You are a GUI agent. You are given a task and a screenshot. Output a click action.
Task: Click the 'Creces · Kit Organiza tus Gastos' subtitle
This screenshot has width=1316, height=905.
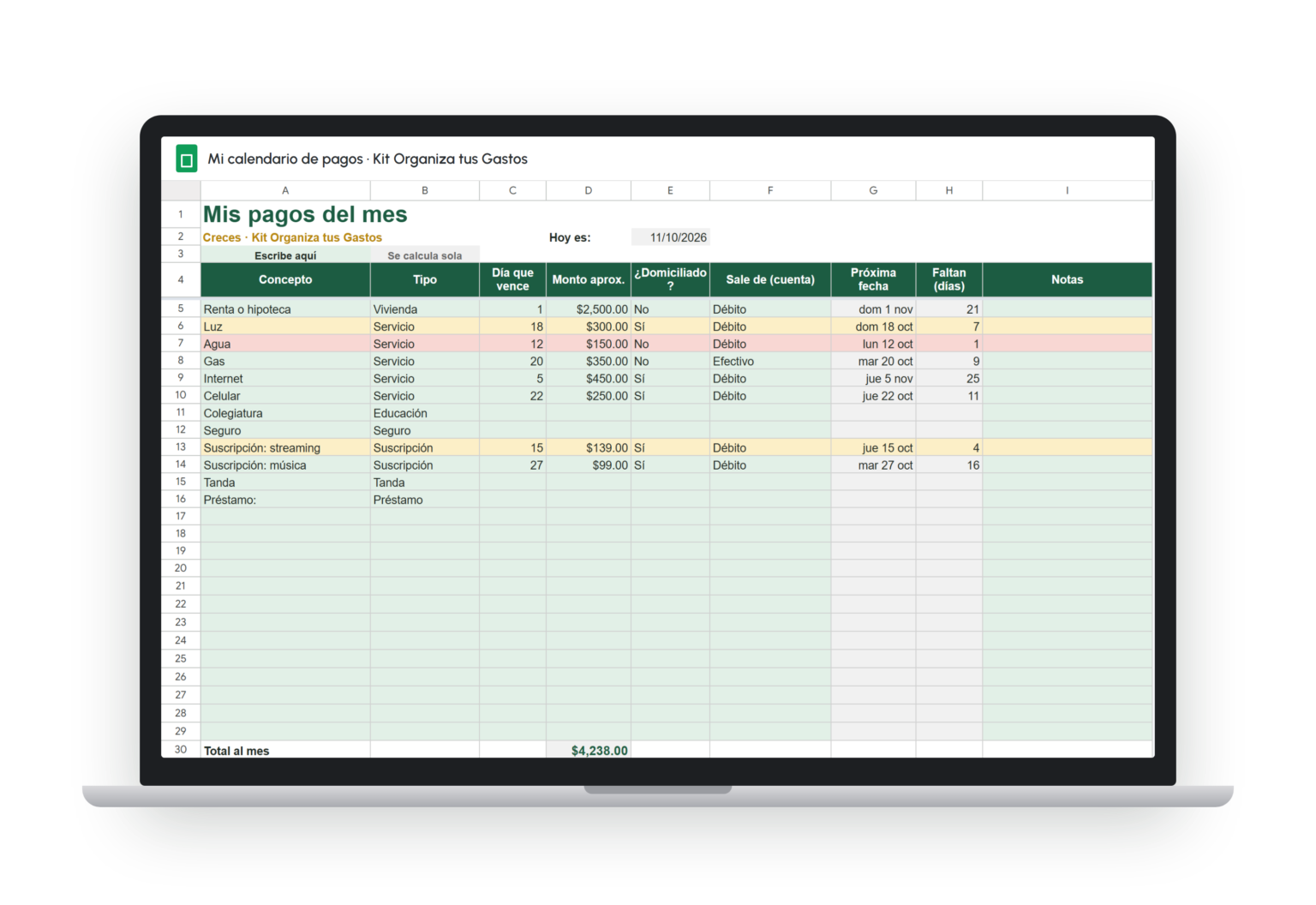pos(292,237)
